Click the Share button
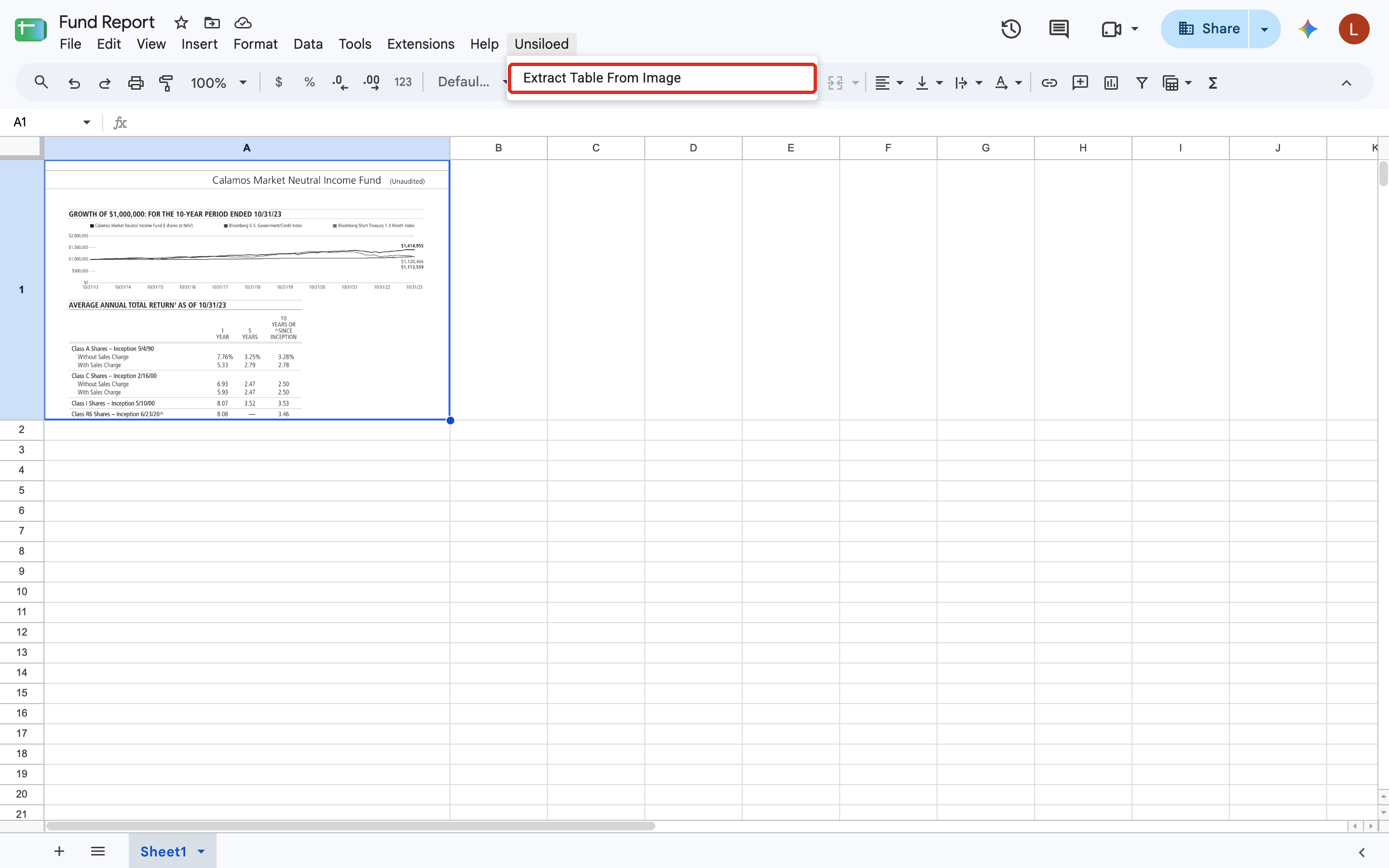Screen dimensions: 1389x868 coord(1205,29)
